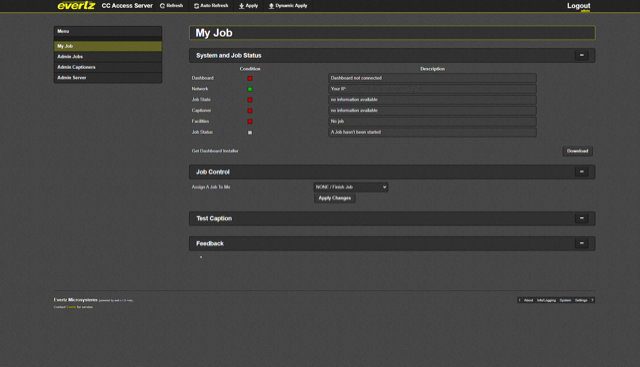The height and width of the screenshot is (367, 640).
Task: Click the 'Condition' column header
Action: 250,69
